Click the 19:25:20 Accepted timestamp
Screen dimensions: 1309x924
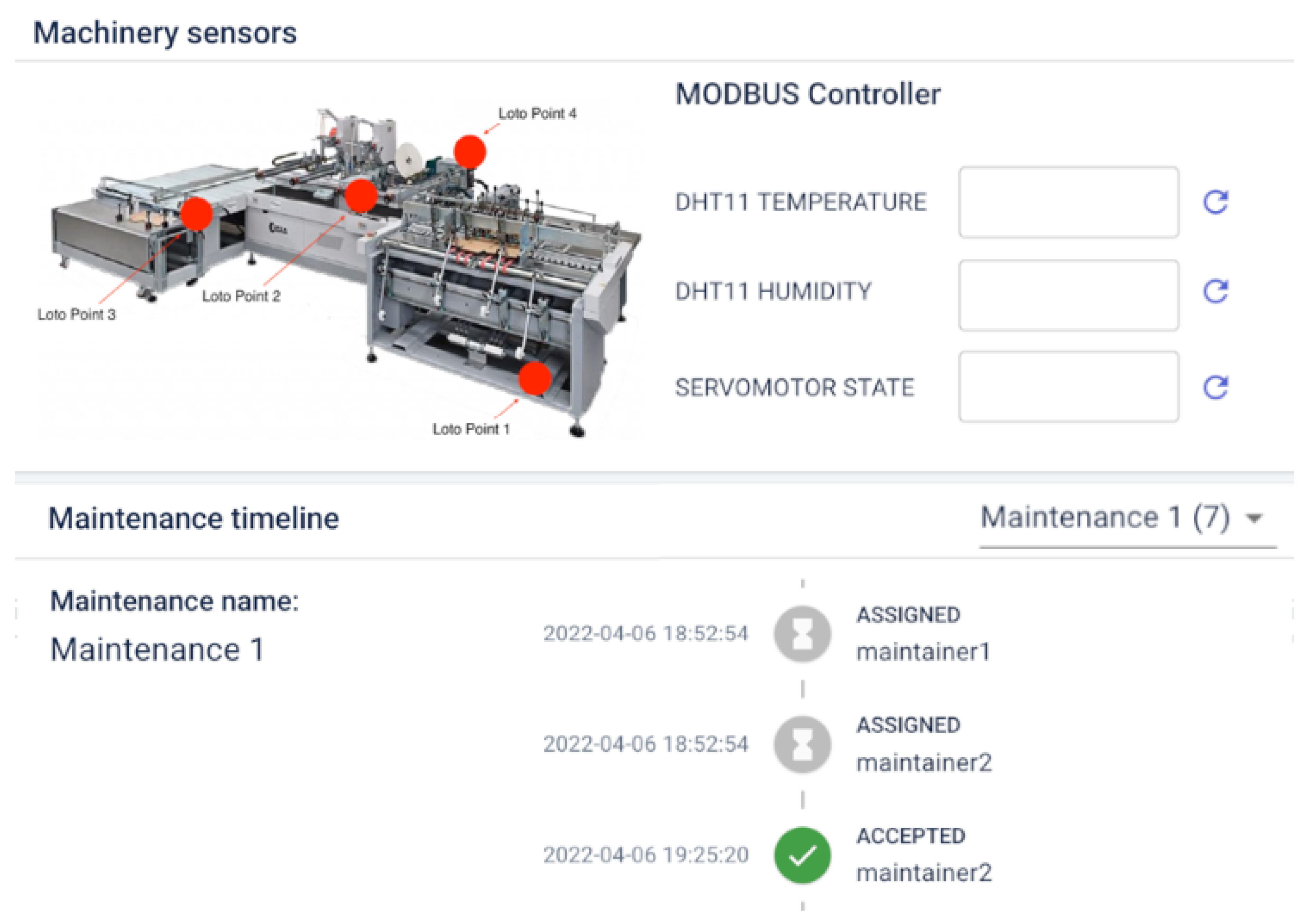click(x=645, y=855)
